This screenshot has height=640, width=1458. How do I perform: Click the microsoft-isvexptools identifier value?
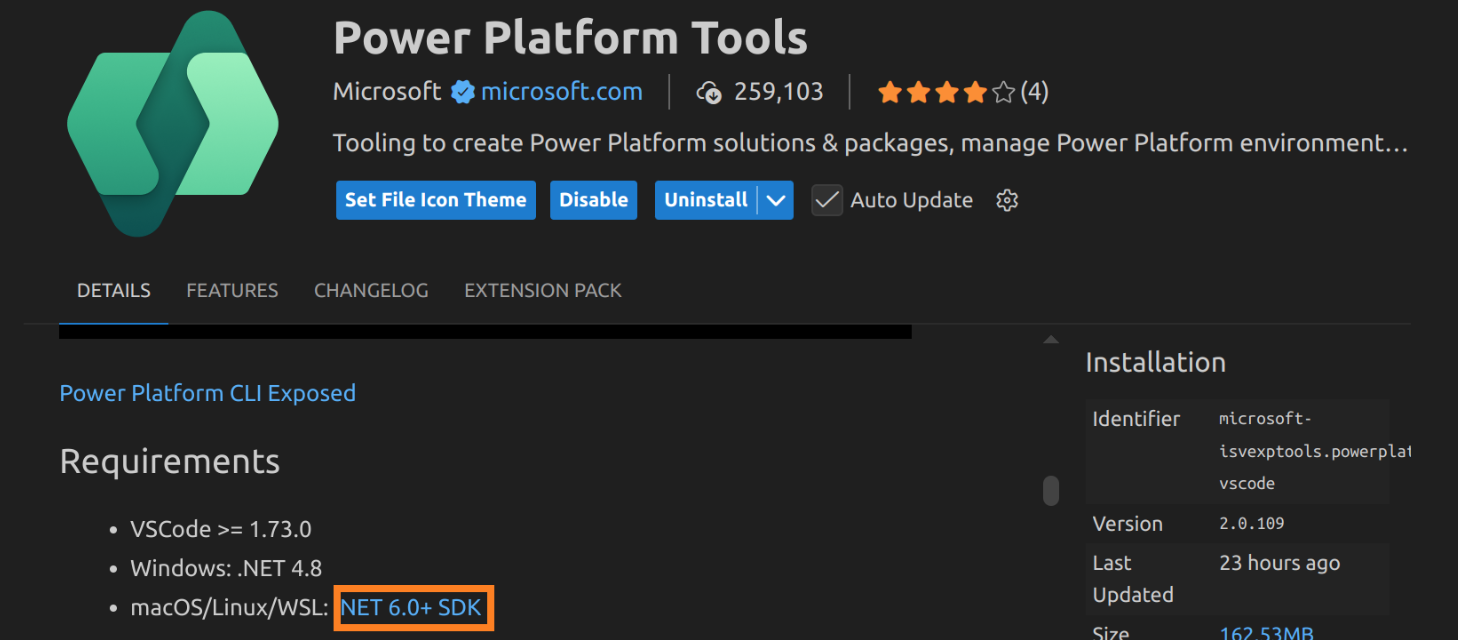click(1315, 451)
